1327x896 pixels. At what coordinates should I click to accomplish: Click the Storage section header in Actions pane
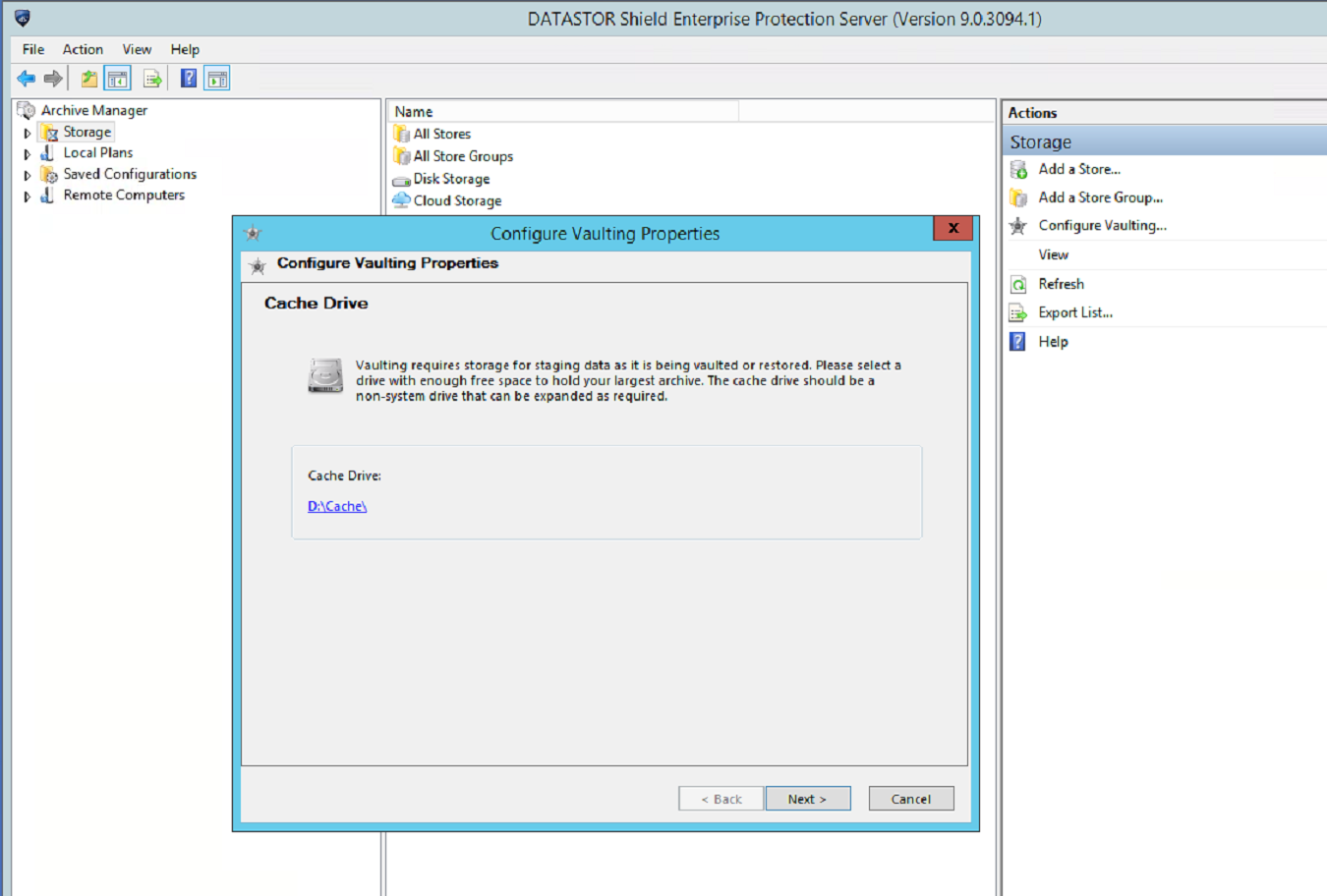pyautogui.click(x=1165, y=141)
